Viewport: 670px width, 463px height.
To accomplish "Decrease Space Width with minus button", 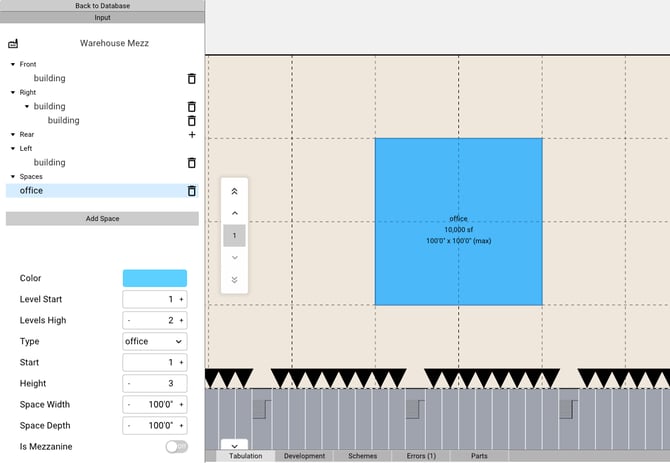I will click(129, 405).
